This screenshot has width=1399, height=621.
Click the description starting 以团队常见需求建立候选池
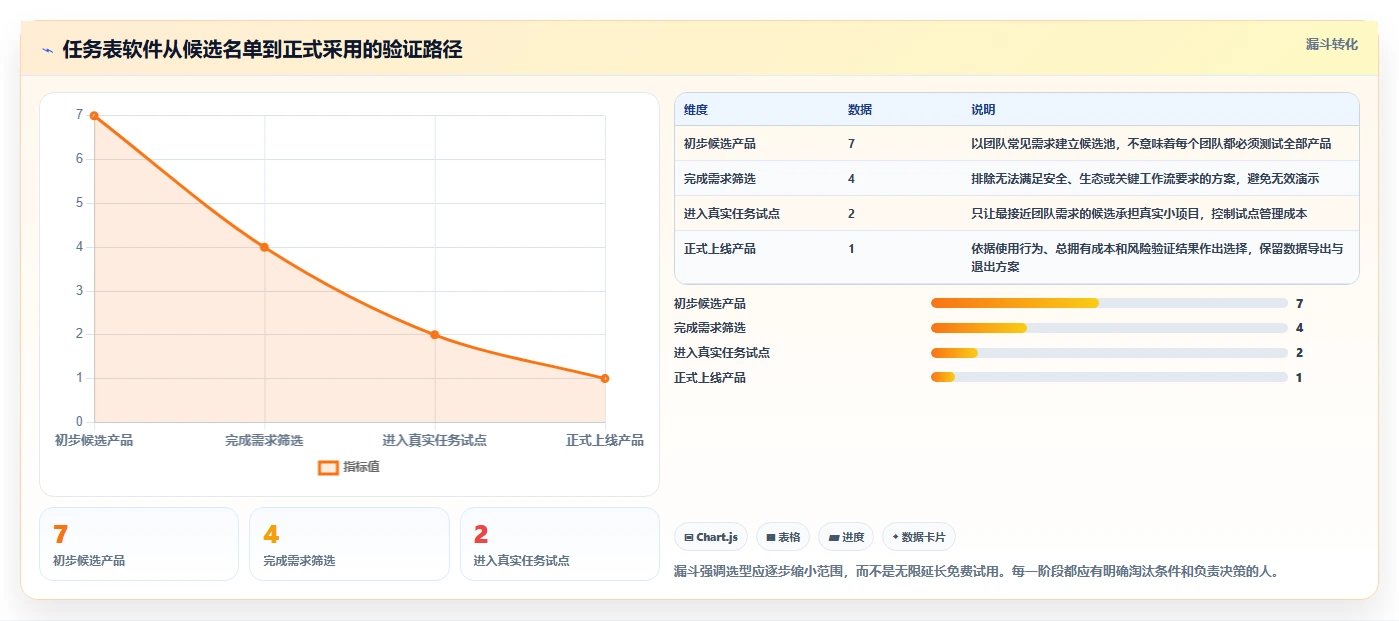point(1151,144)
